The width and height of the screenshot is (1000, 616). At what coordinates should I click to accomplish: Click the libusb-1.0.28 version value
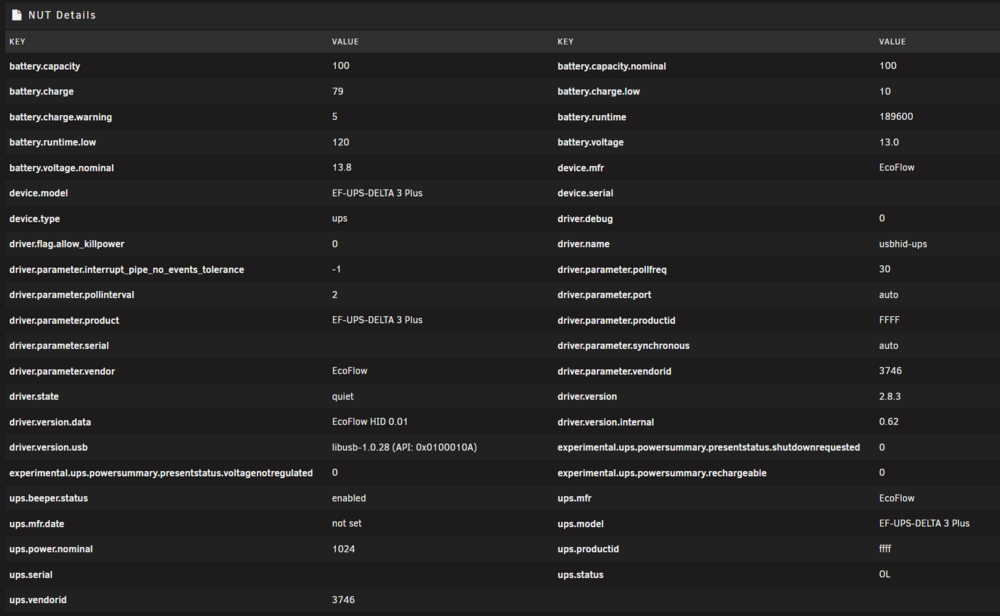404,448
